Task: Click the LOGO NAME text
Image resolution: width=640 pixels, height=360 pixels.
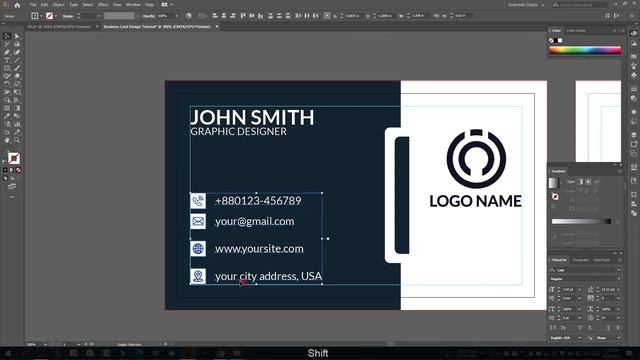Action: pos(476,201)
